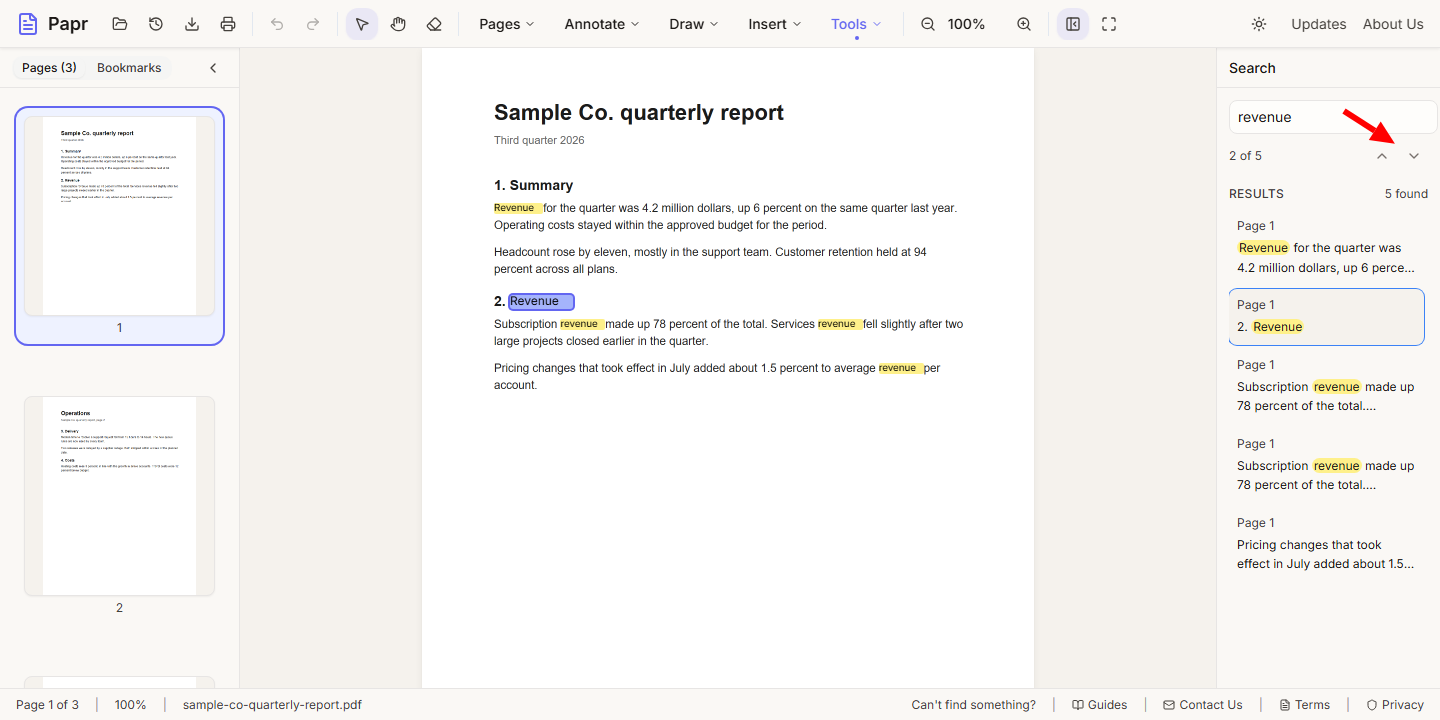Screen dimensions: 1440x720
Task: Open the "Pricing changes that took" result
Action: point(1327,544)
